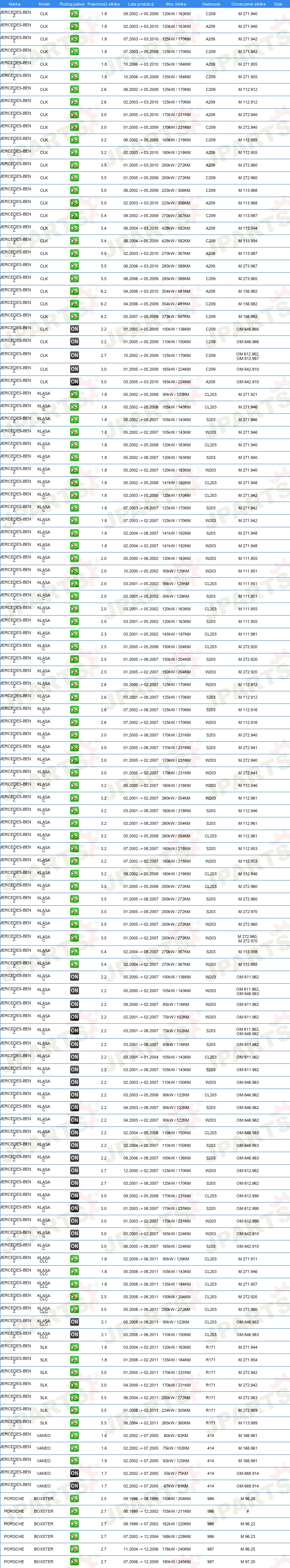
Task: Click the 265kW / 360KM power cell
Action: pos(176,1423)
